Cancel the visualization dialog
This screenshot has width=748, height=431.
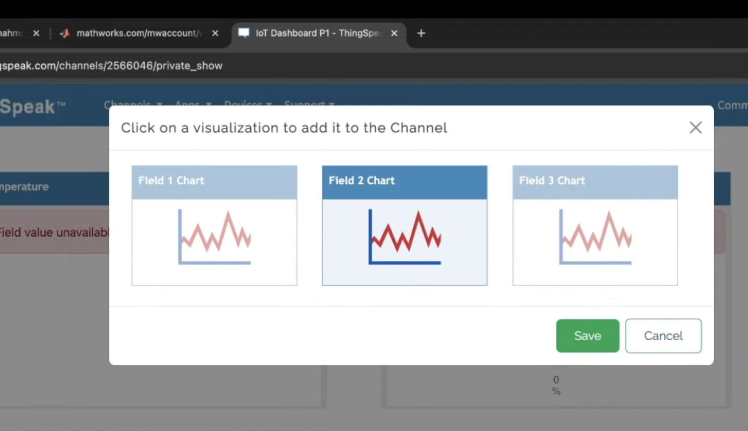663,336
